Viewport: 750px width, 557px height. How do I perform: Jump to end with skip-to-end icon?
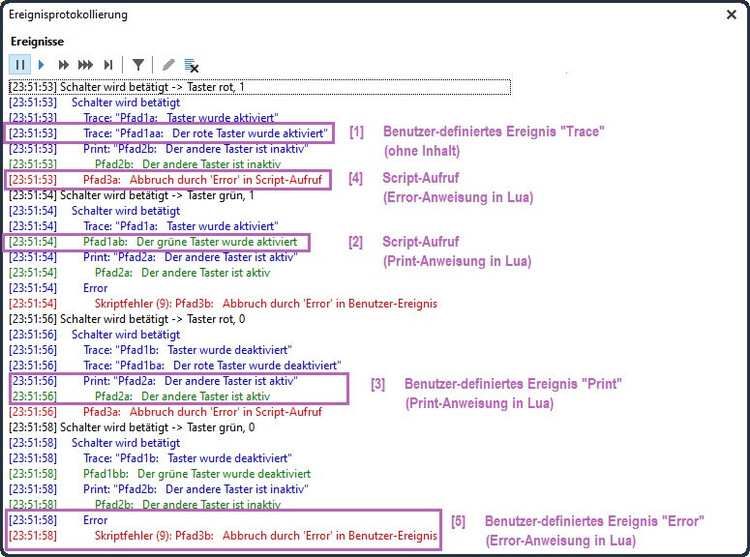click(108, 65)
